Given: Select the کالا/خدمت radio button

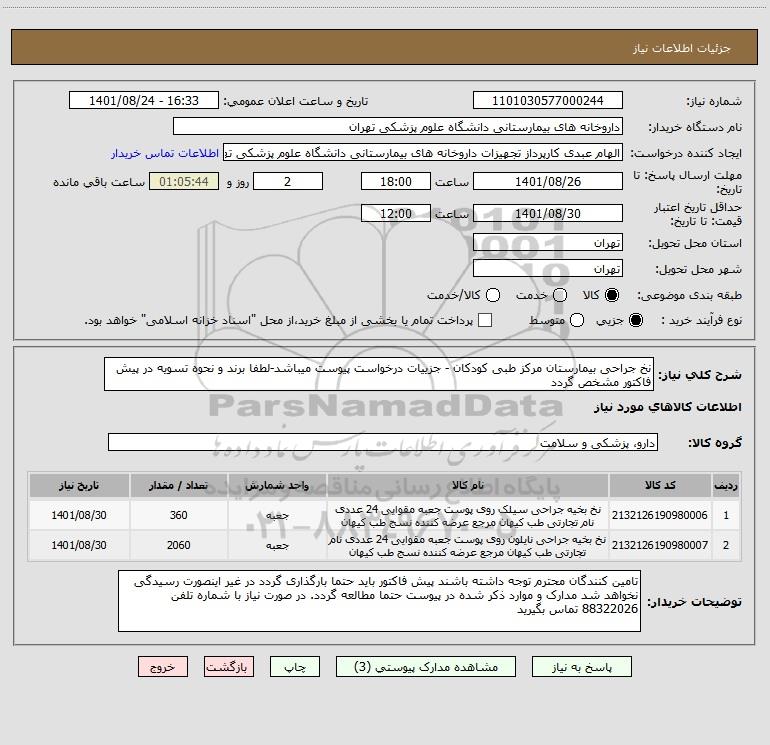Looking at the screenshot, I should 493,295.
